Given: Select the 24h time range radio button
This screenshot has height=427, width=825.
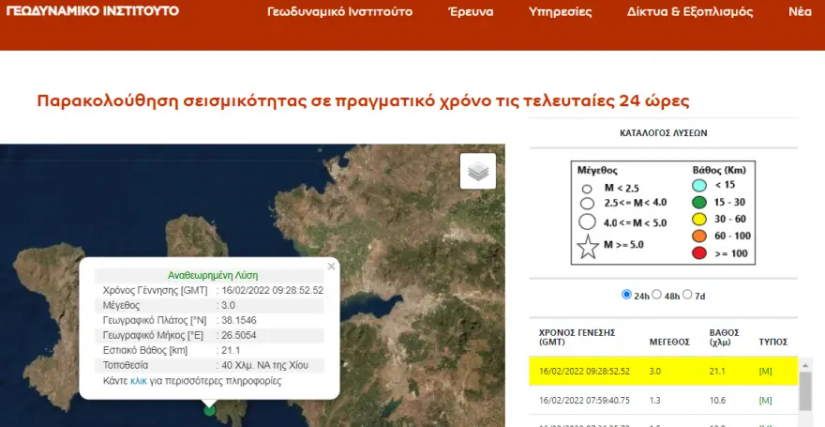Looking at the screenshot, I should [627, 295].
